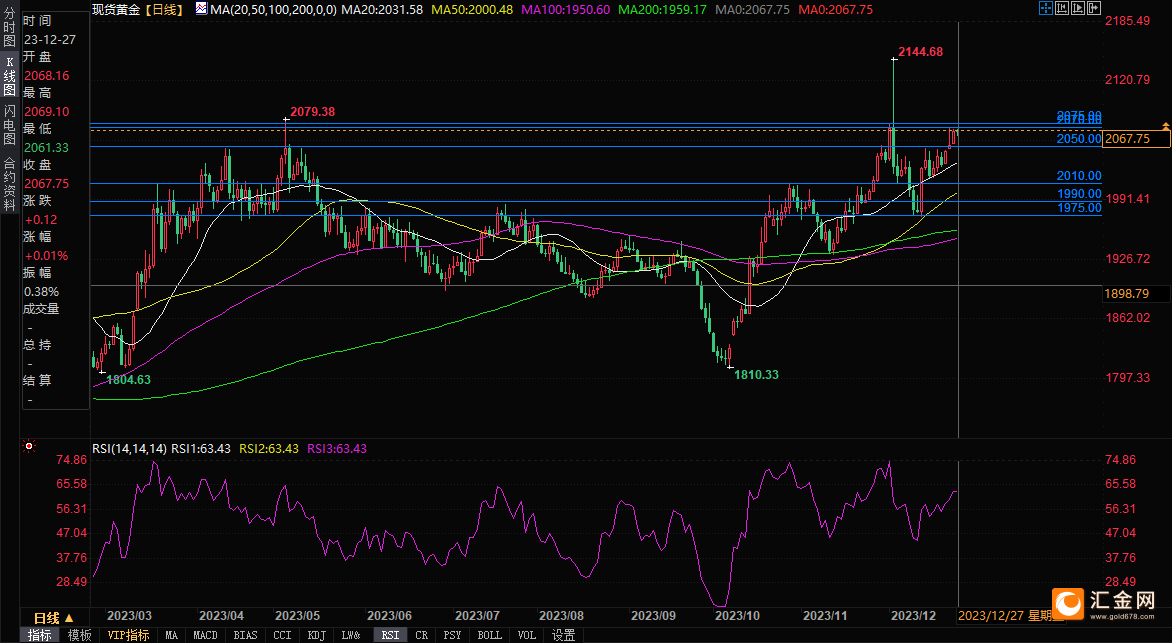This screenshot has height=643, width=1172.
Task: Click the 汇金网 logo
Action: tap(1104, 603)
